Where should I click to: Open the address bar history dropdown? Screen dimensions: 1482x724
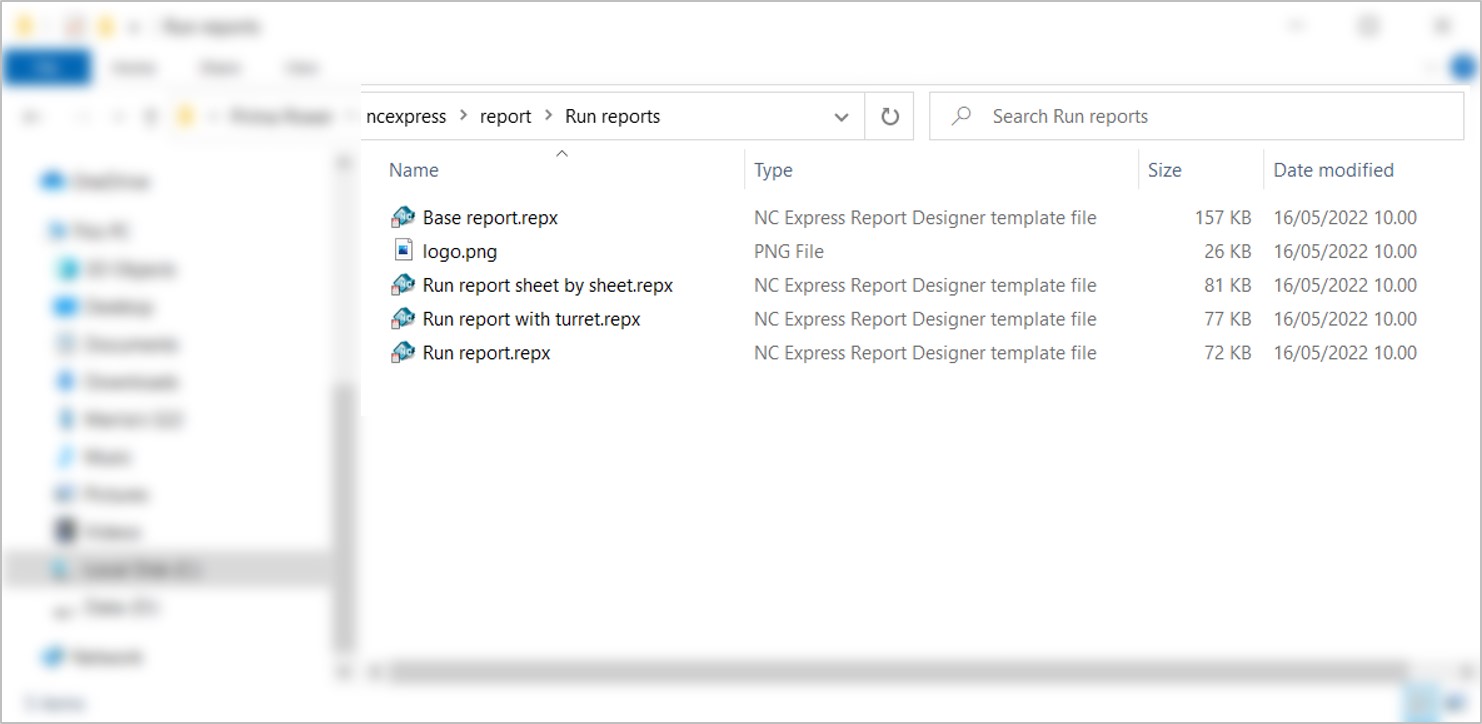click(x=841, y=117)
